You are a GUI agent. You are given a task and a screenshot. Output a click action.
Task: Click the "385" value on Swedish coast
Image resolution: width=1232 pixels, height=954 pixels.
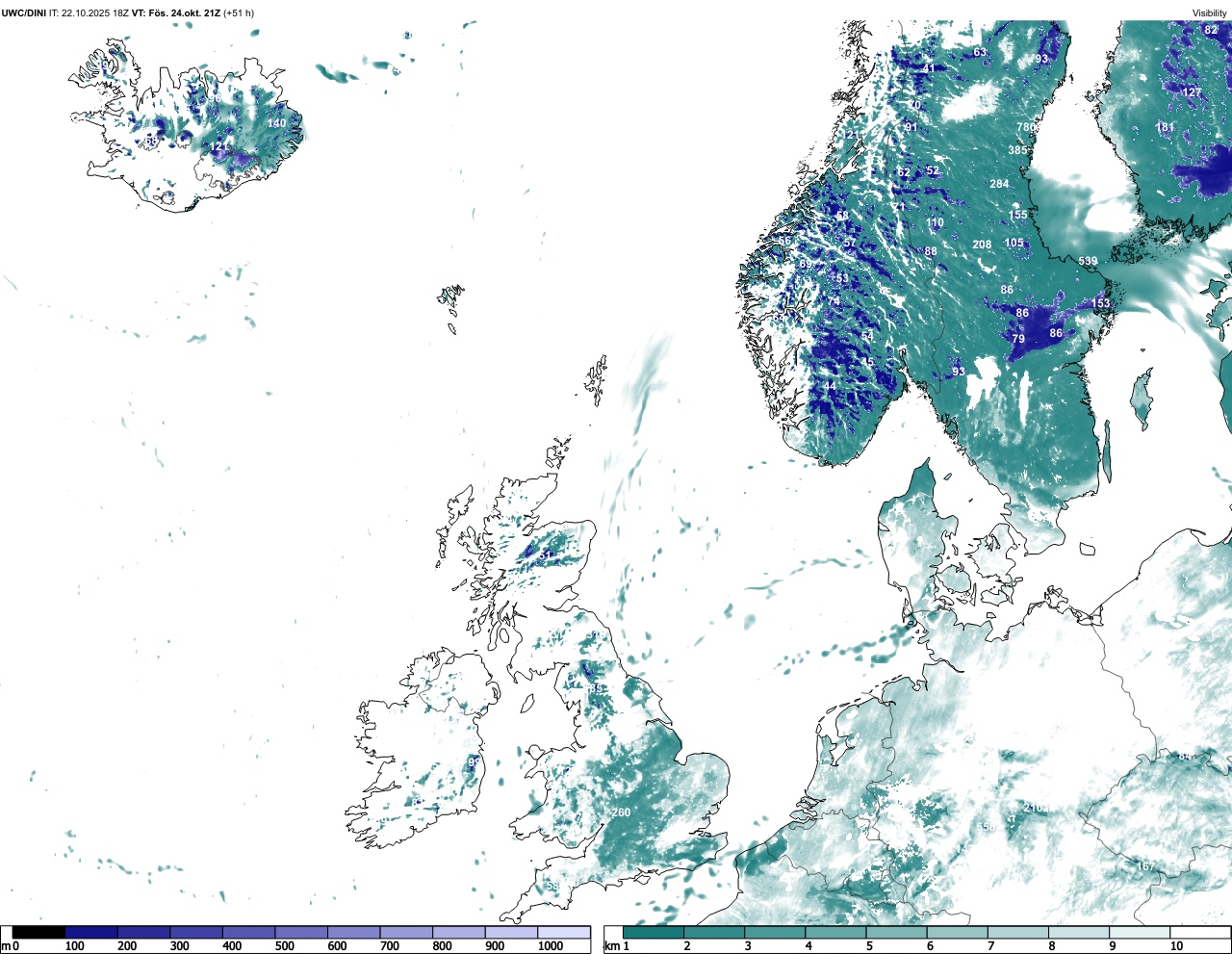point(1017,150)
